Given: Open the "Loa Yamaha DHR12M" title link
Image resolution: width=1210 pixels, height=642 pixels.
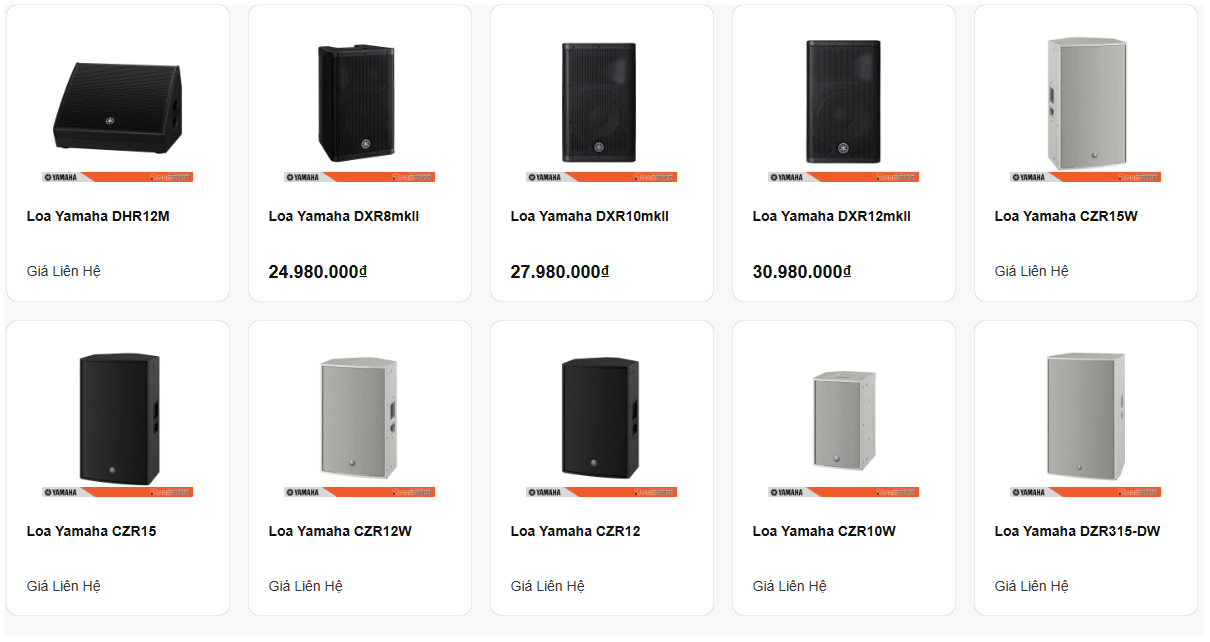Looking at the screenshot, I should 98,216.
